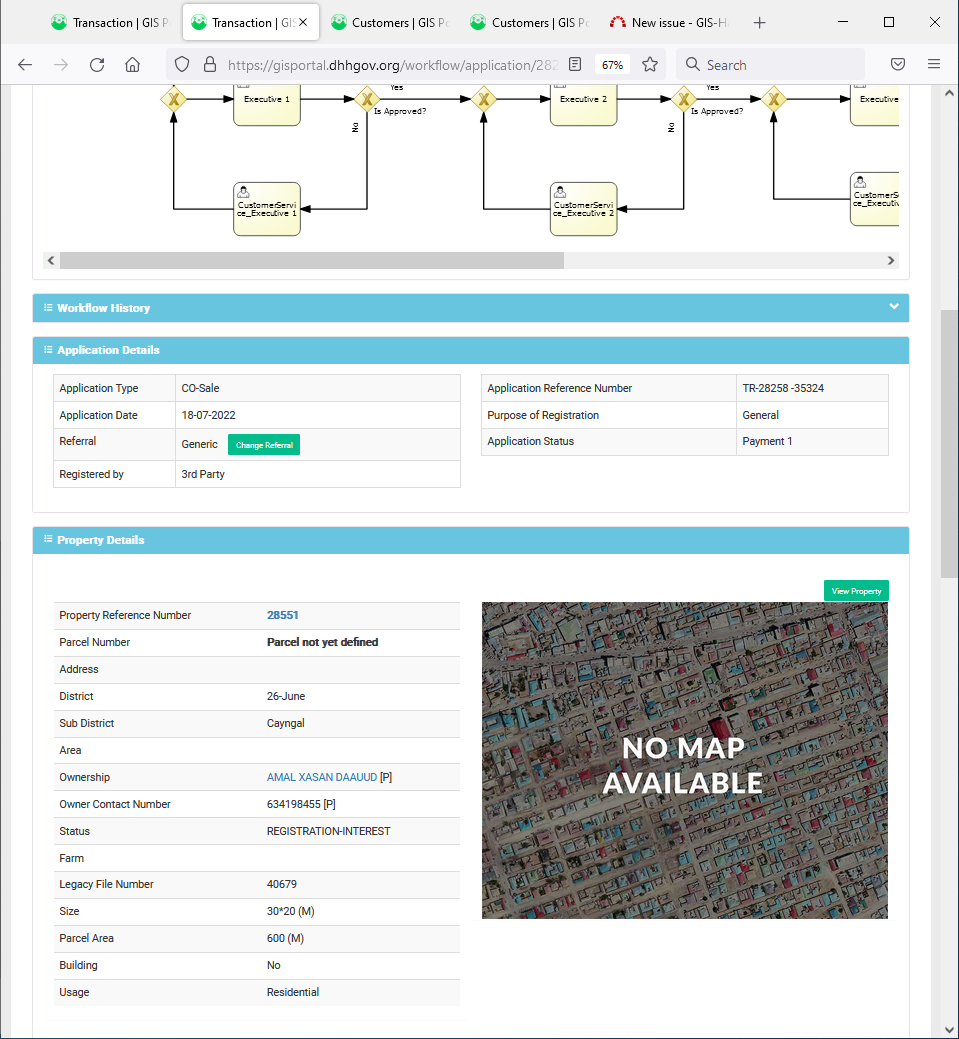959x1039 pixels.
Task: Click the 30*20 (M) size value
Action: click(290, 912)
